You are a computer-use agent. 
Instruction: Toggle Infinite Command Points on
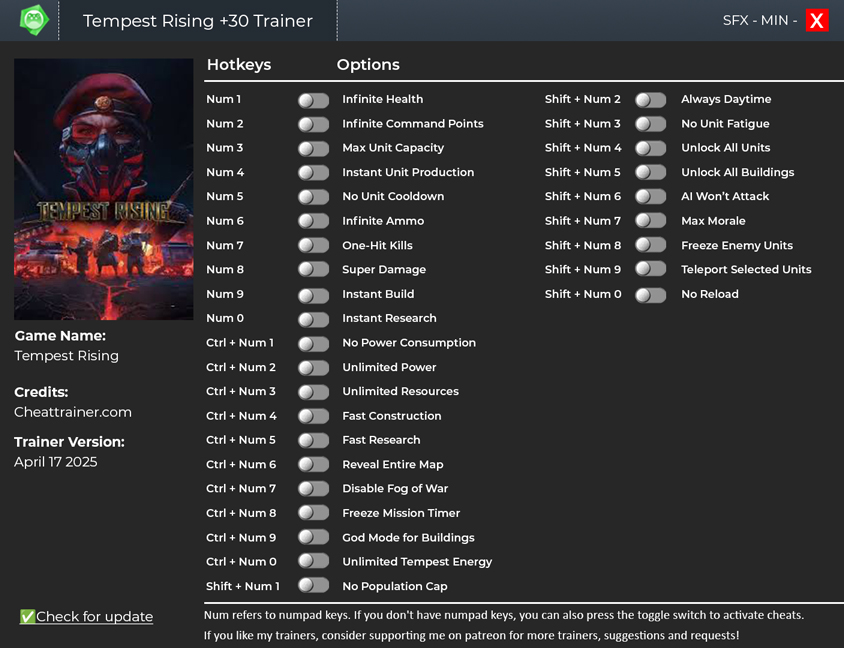click(x=313, y=124)
